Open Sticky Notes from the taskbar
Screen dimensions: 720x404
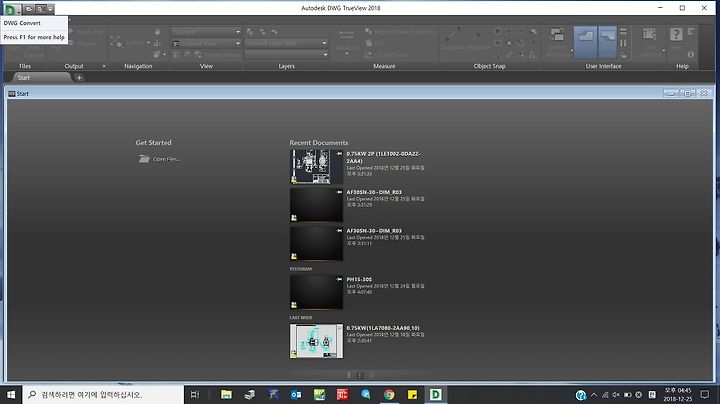click(x=412, y=394)
